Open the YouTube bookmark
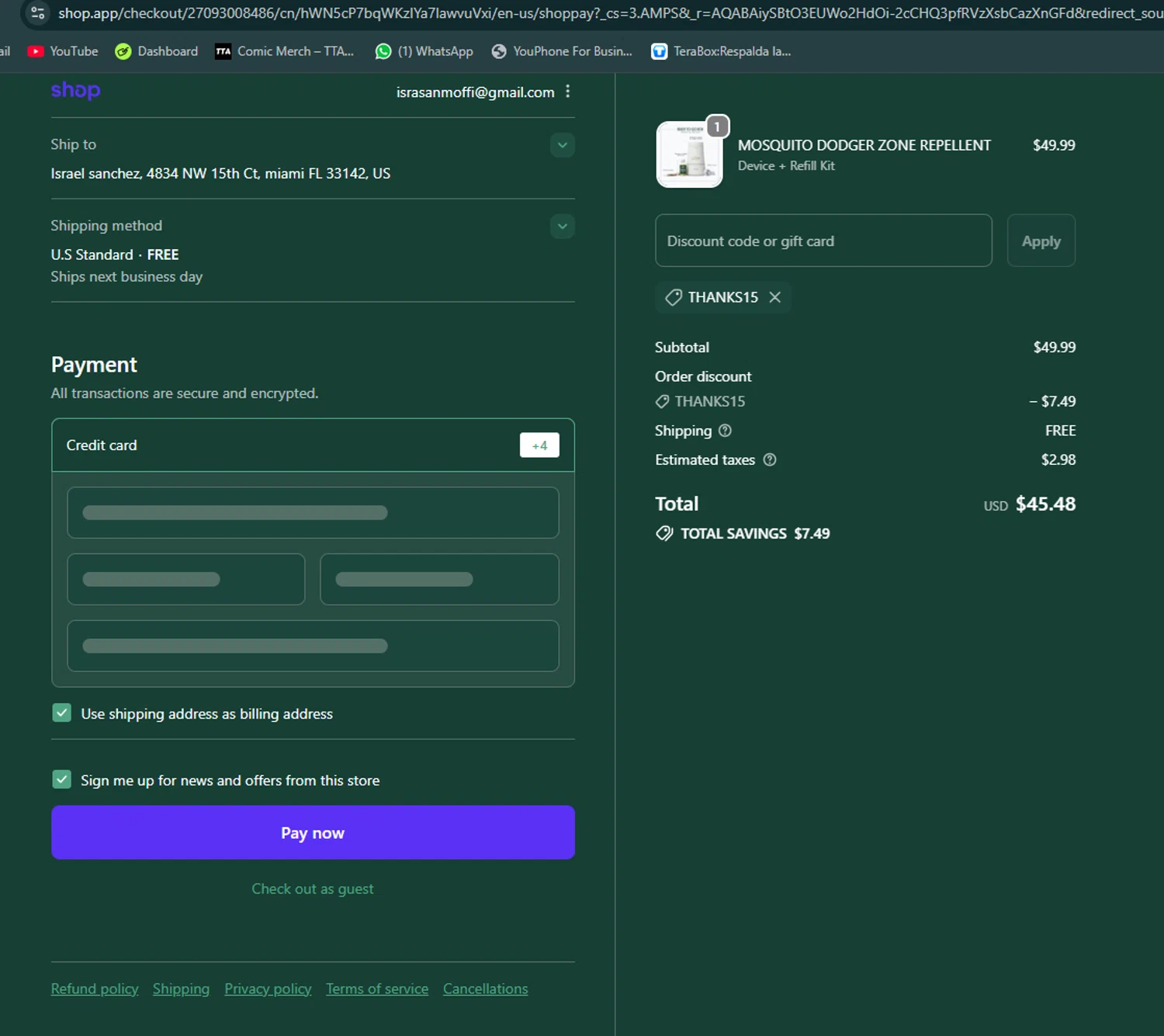The width and height of the screenshot is (1164, 1036). click(63, 51)
